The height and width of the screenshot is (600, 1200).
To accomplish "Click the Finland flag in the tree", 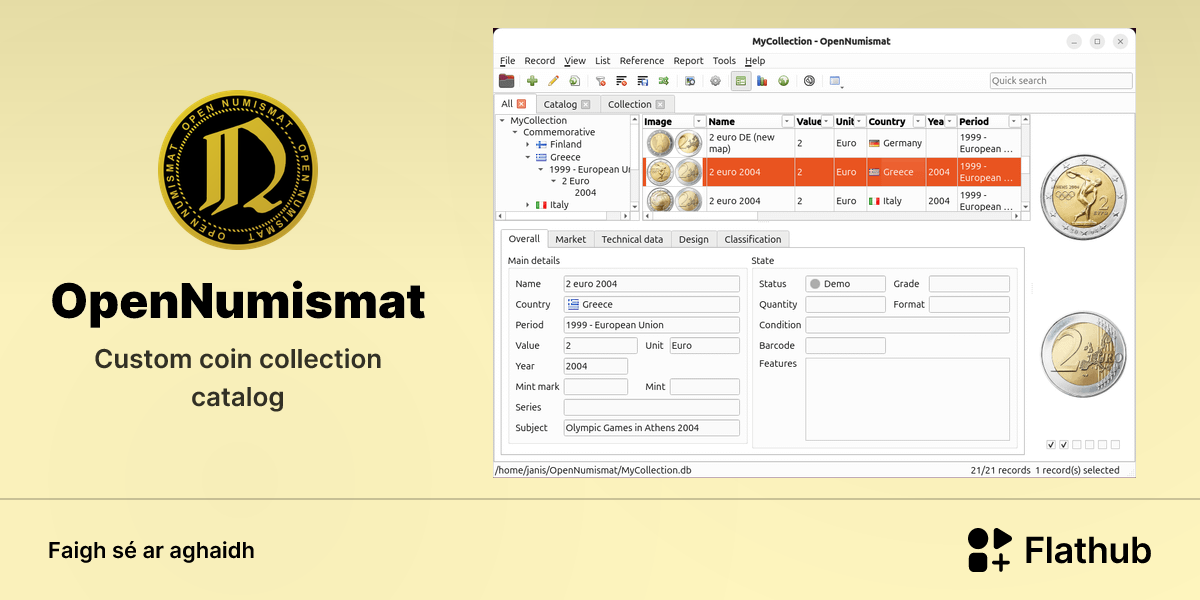I will pyautogui.click(x=541, y=145).
